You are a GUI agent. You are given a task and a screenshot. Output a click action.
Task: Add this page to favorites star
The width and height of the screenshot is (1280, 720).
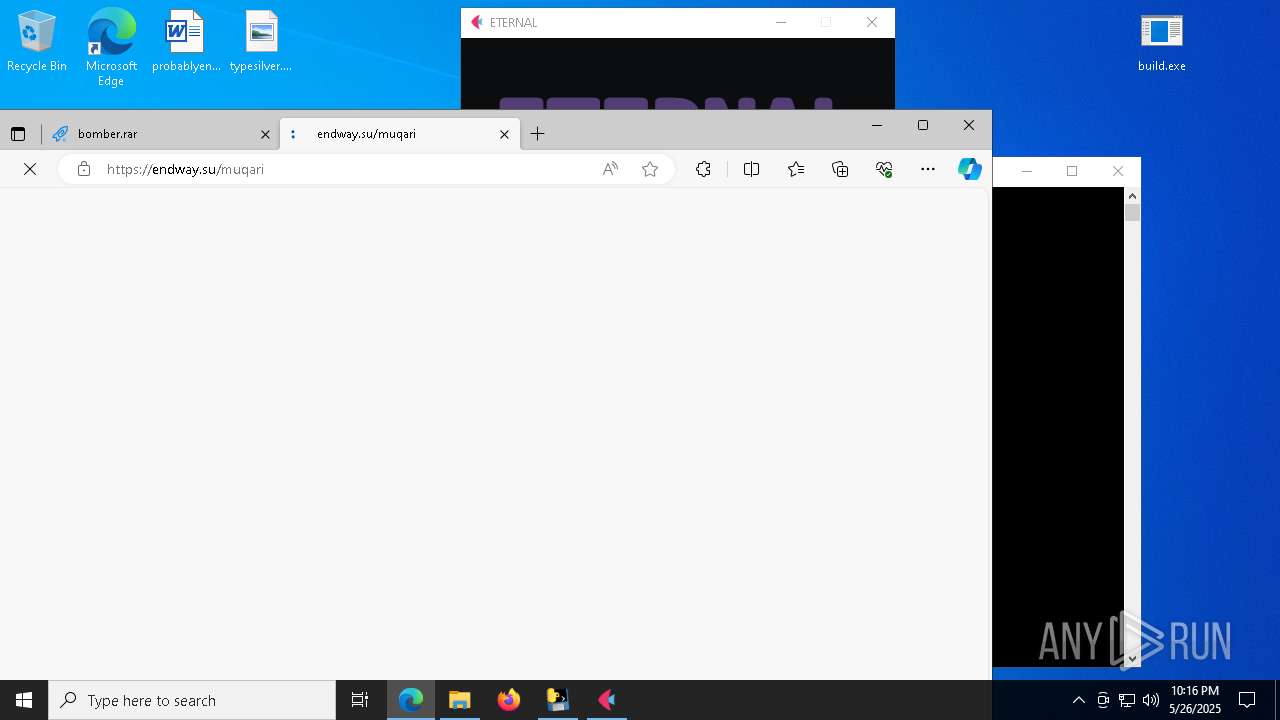point(650,169)
